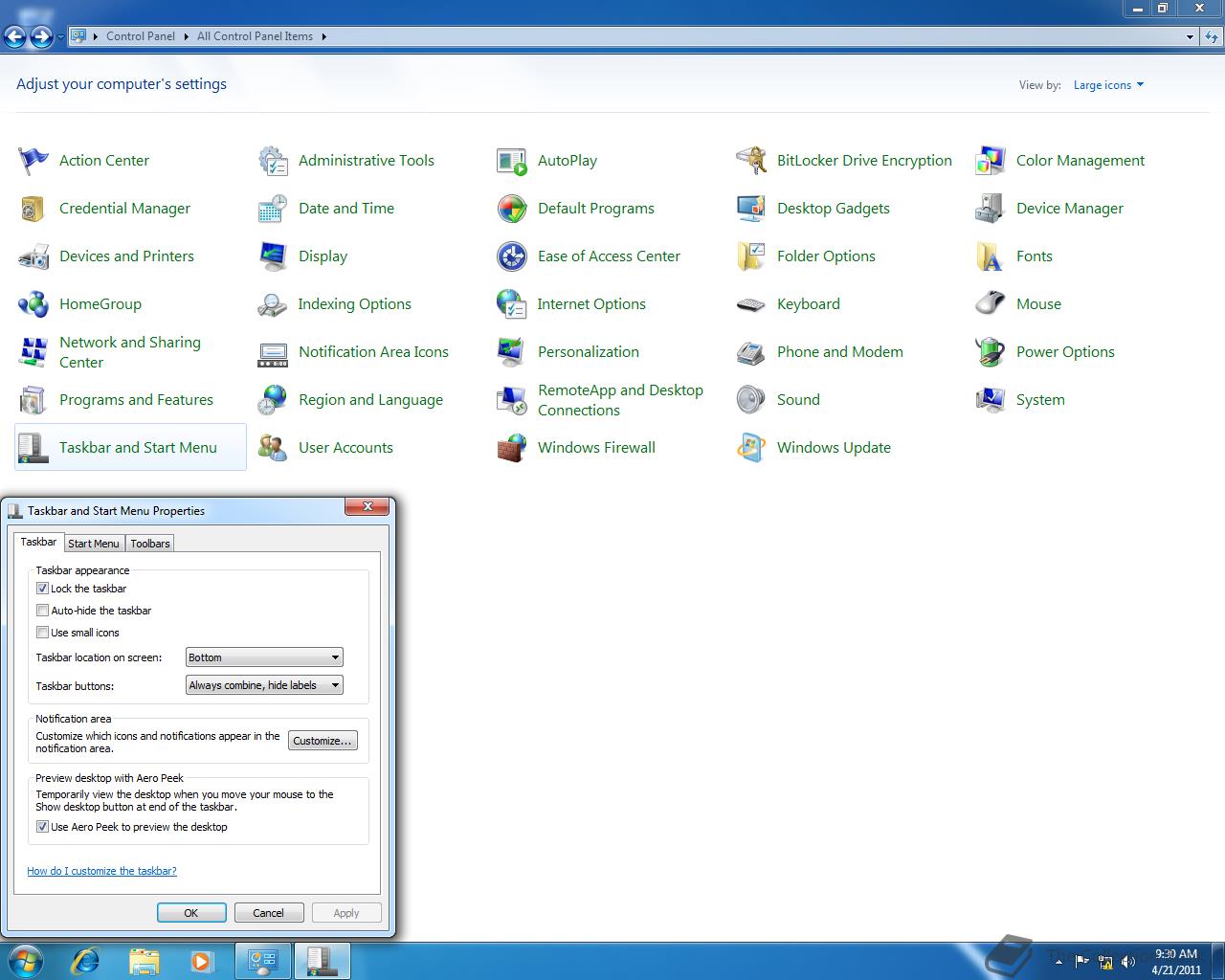The image size is (1225, 980).
Task: Open the How do I customize the taskbar link
Action: [x=101, y=871]
